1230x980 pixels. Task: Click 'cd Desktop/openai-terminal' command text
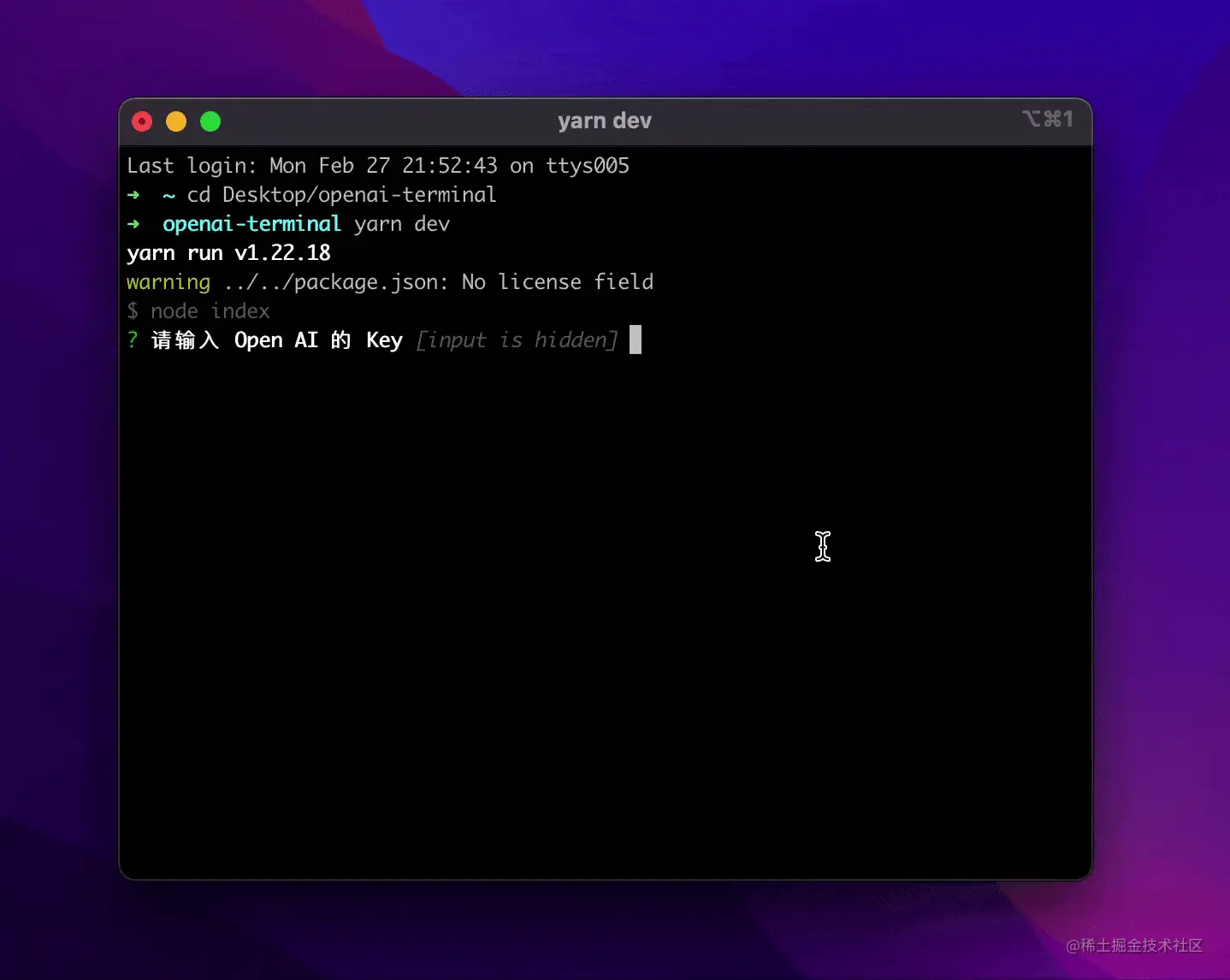(x=341, y=195)
